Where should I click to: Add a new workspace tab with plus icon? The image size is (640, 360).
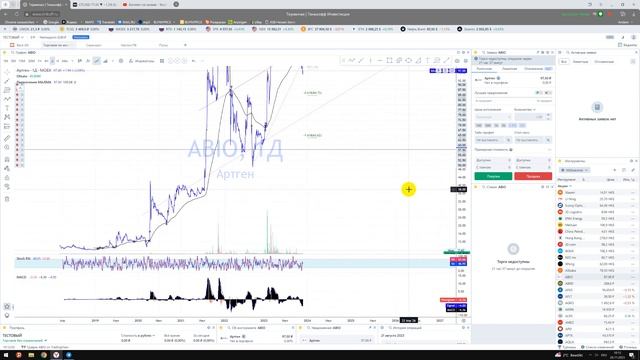pyautogui.click(x=185, y=45)
